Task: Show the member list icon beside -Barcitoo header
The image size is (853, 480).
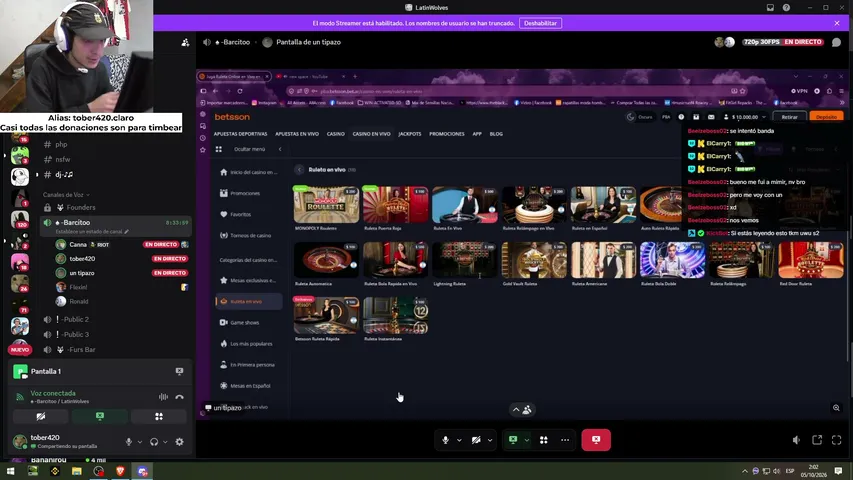Action: [x=185, y=42]
